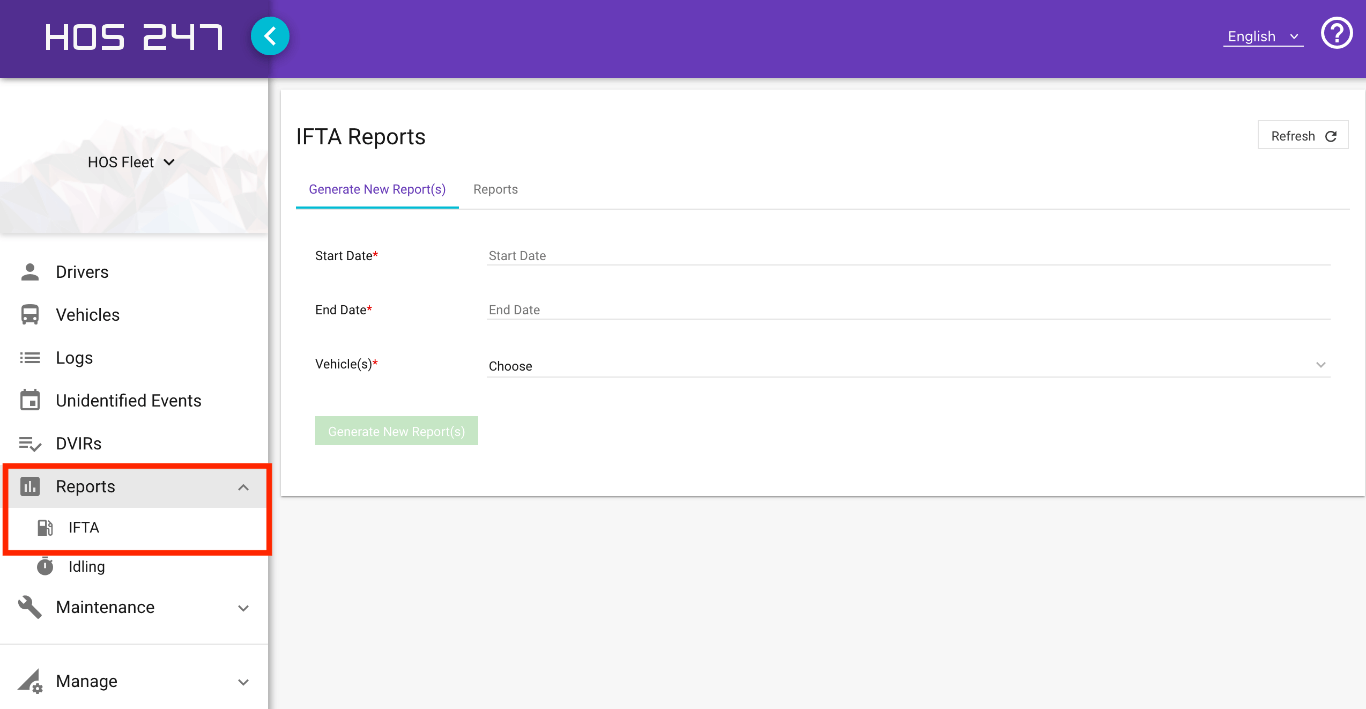Click the Drivers person icon

tap(30, 272)
